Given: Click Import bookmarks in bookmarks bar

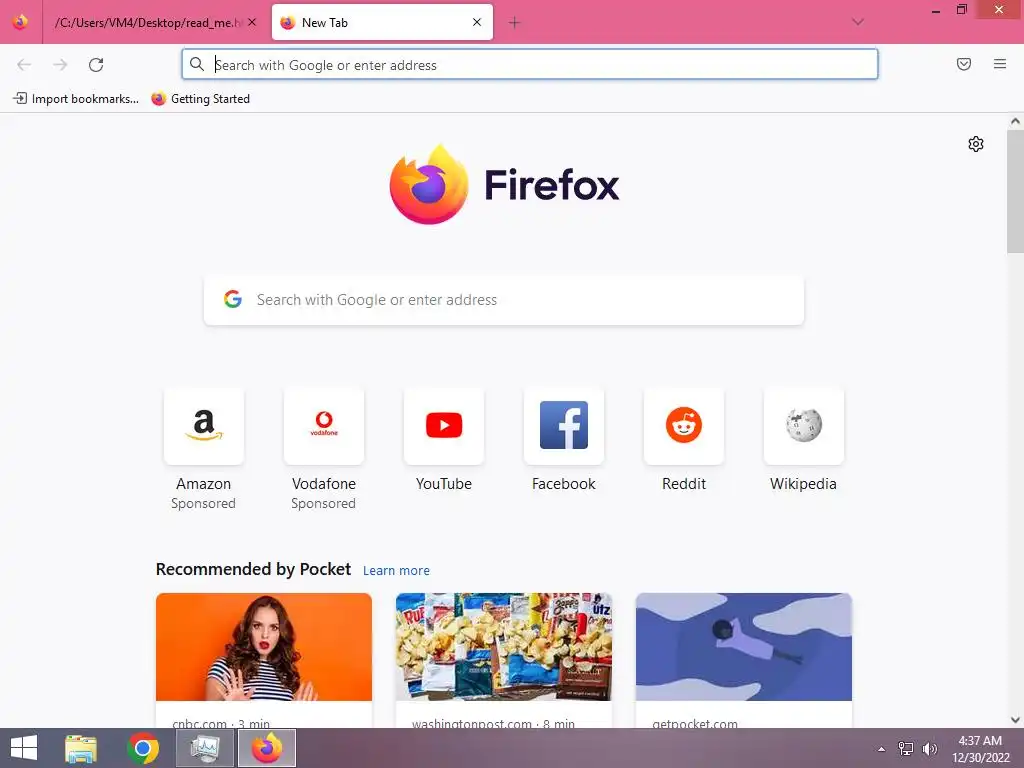Looking at the screenshot, I should click(76, 99).
